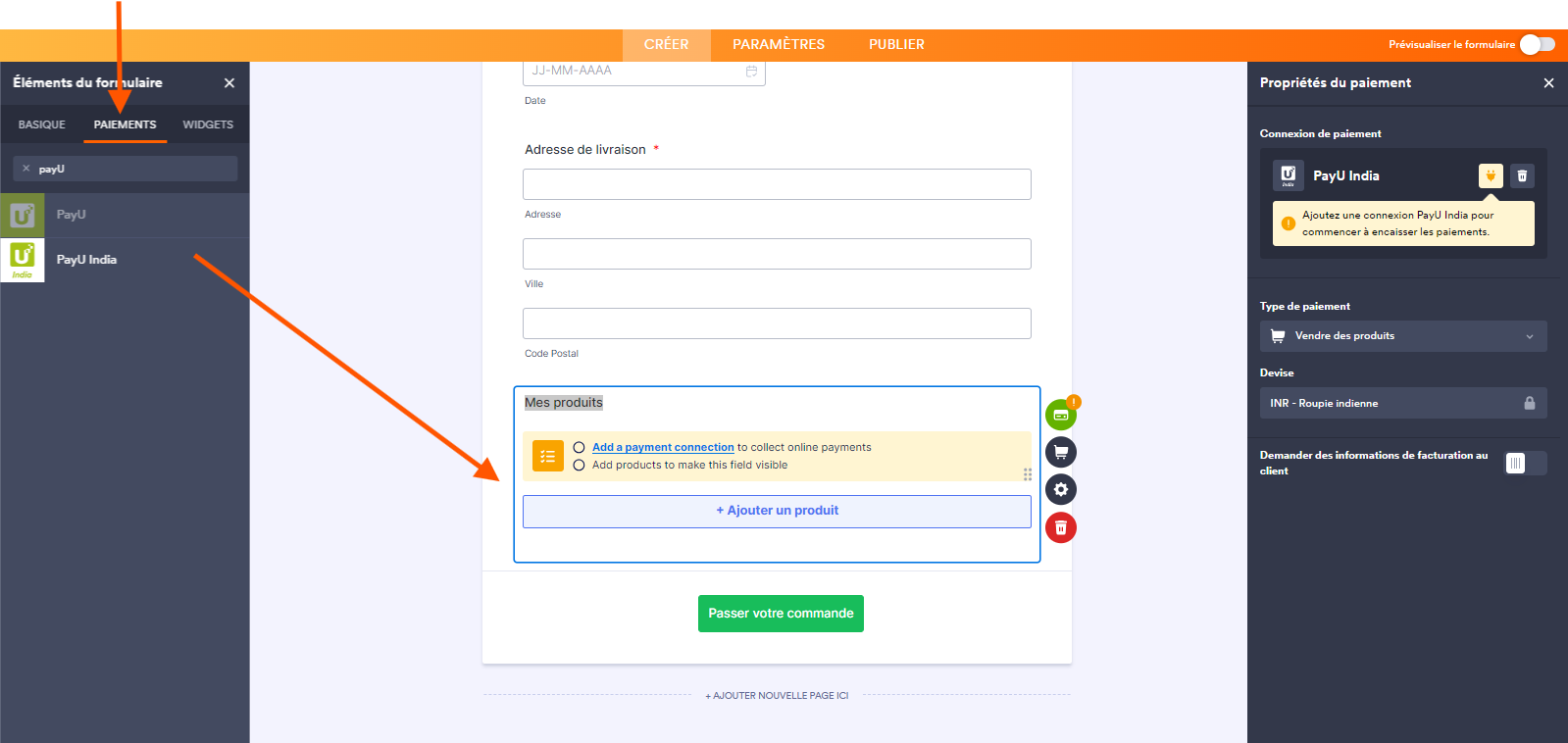Click the green payment connection wizard icon
Viewport: 1568px width, 743px height.
point(1060,416)
